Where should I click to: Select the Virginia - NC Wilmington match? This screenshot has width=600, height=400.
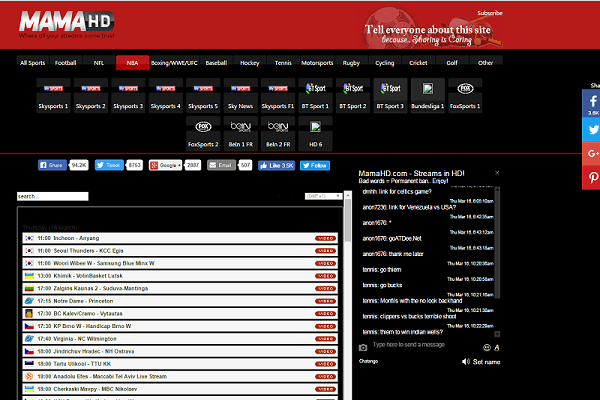180,339
